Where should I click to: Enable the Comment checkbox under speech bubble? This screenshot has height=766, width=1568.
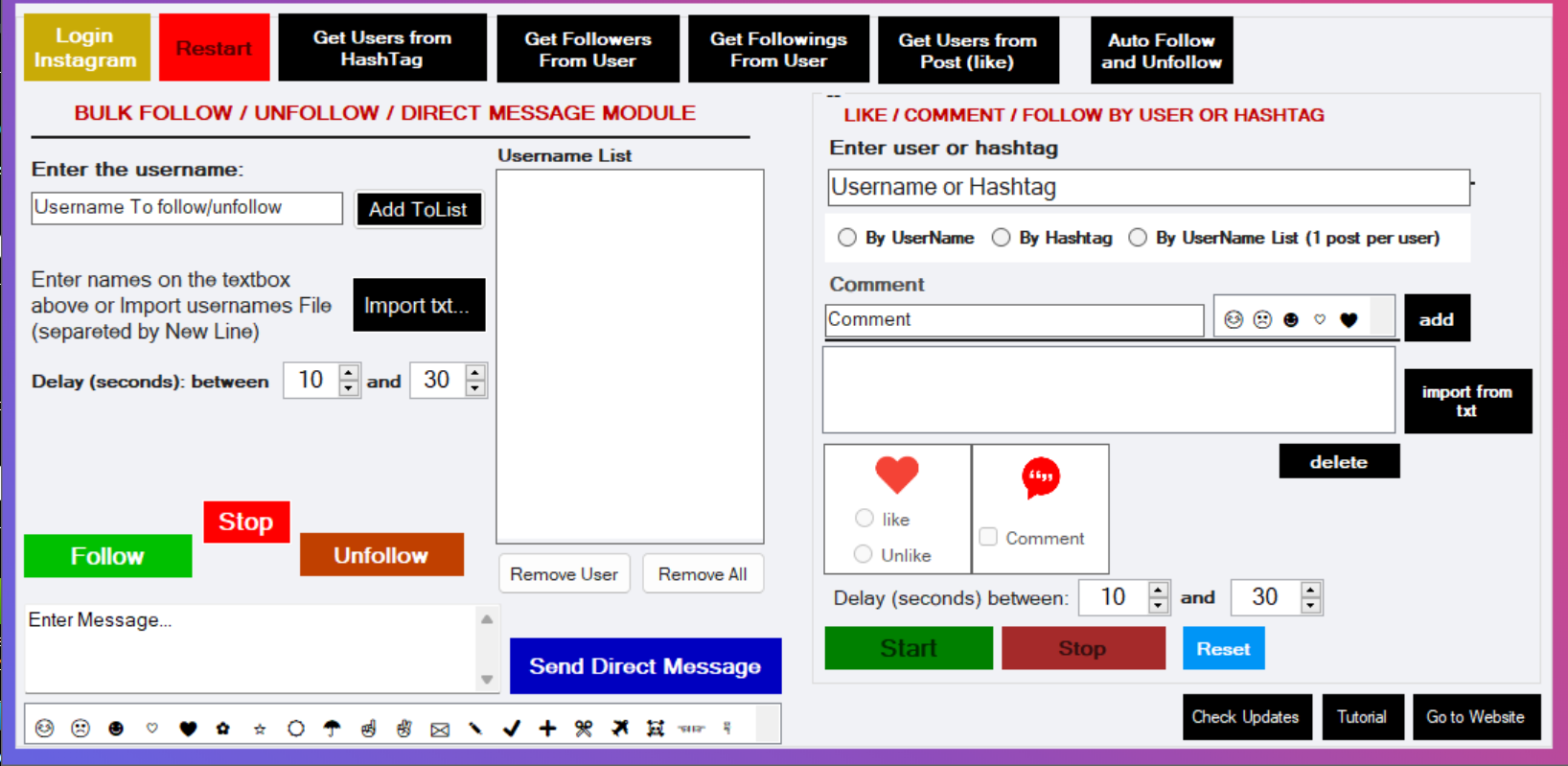click(x=988, y=537)
